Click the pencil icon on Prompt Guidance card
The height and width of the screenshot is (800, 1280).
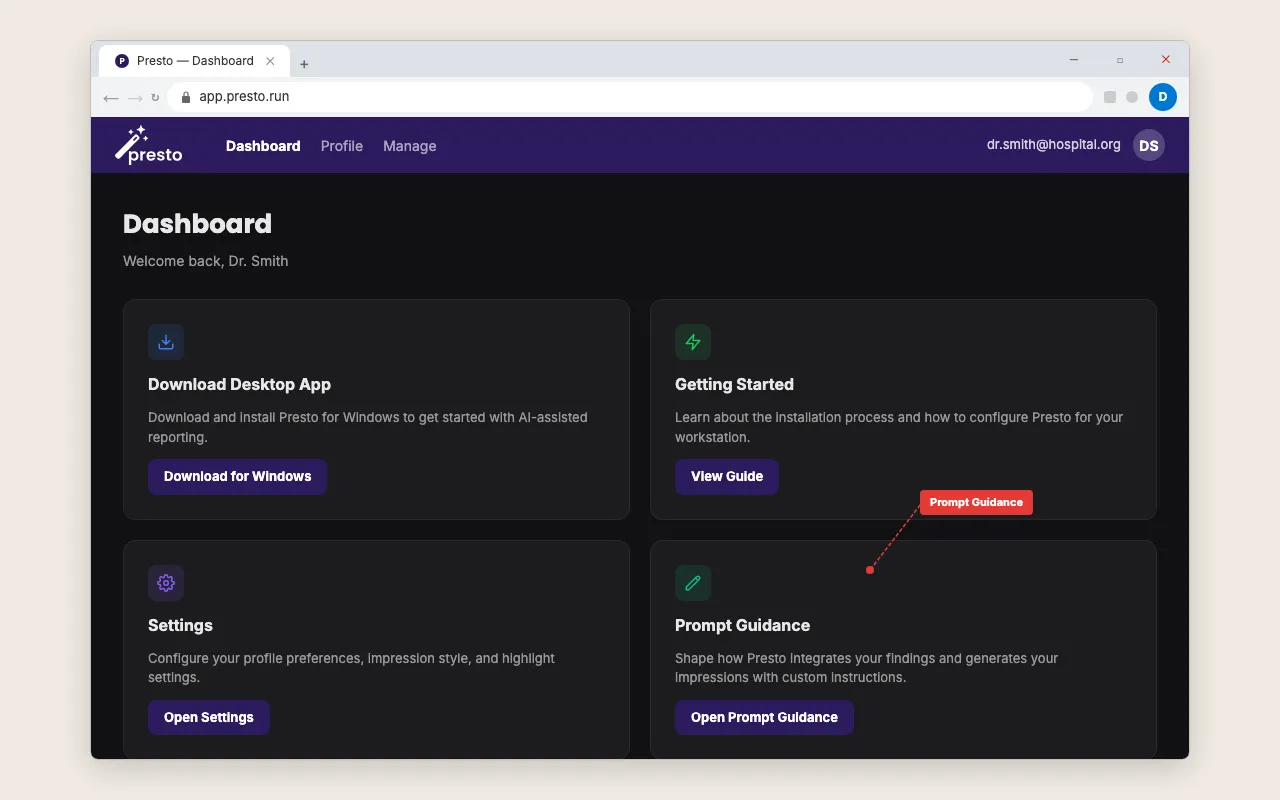click(x=693, y=582)
